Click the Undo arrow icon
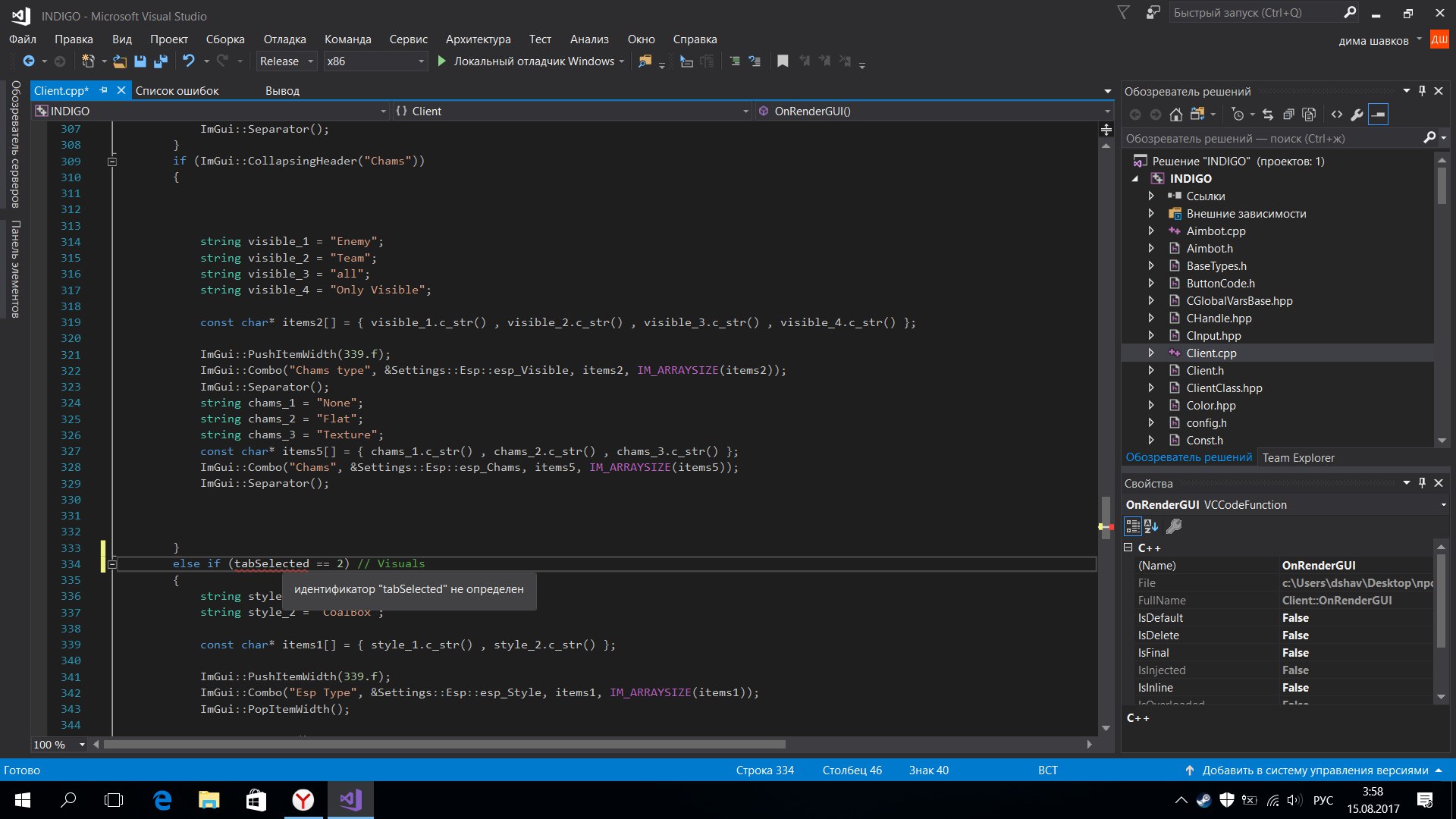 189,61
